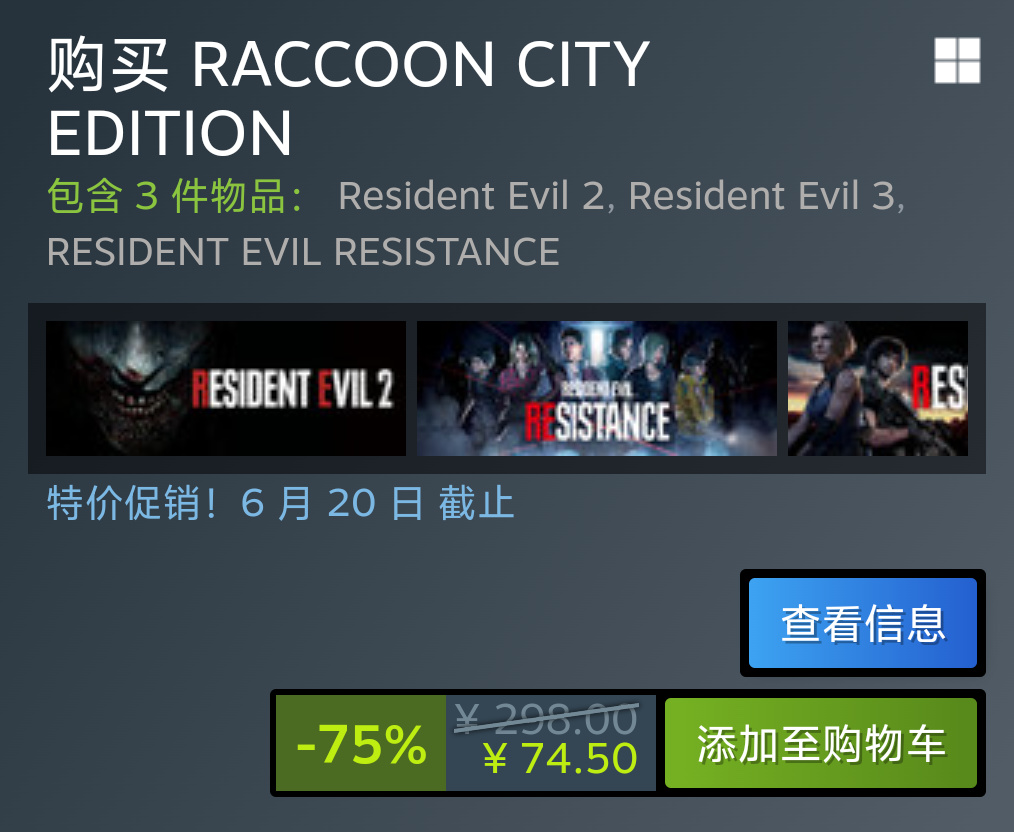Image resolution: width=1014 pixels, height=832 pixels.
Task: Click the red RESISTANCE logo in middle image
Action: 597,420
